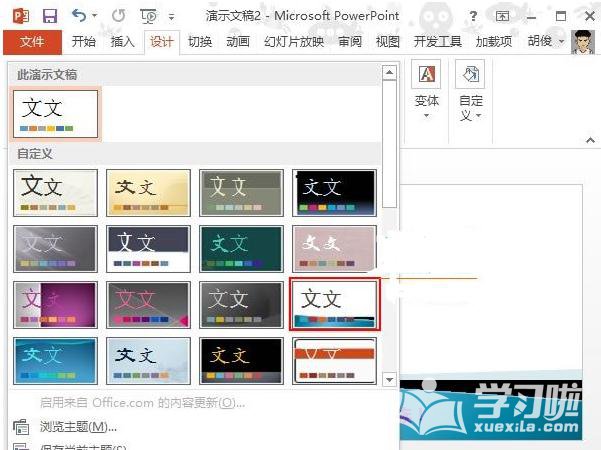This screenshot has height=450, width=601.
Task: Select the 设计 tab
Action: point(162,41)
